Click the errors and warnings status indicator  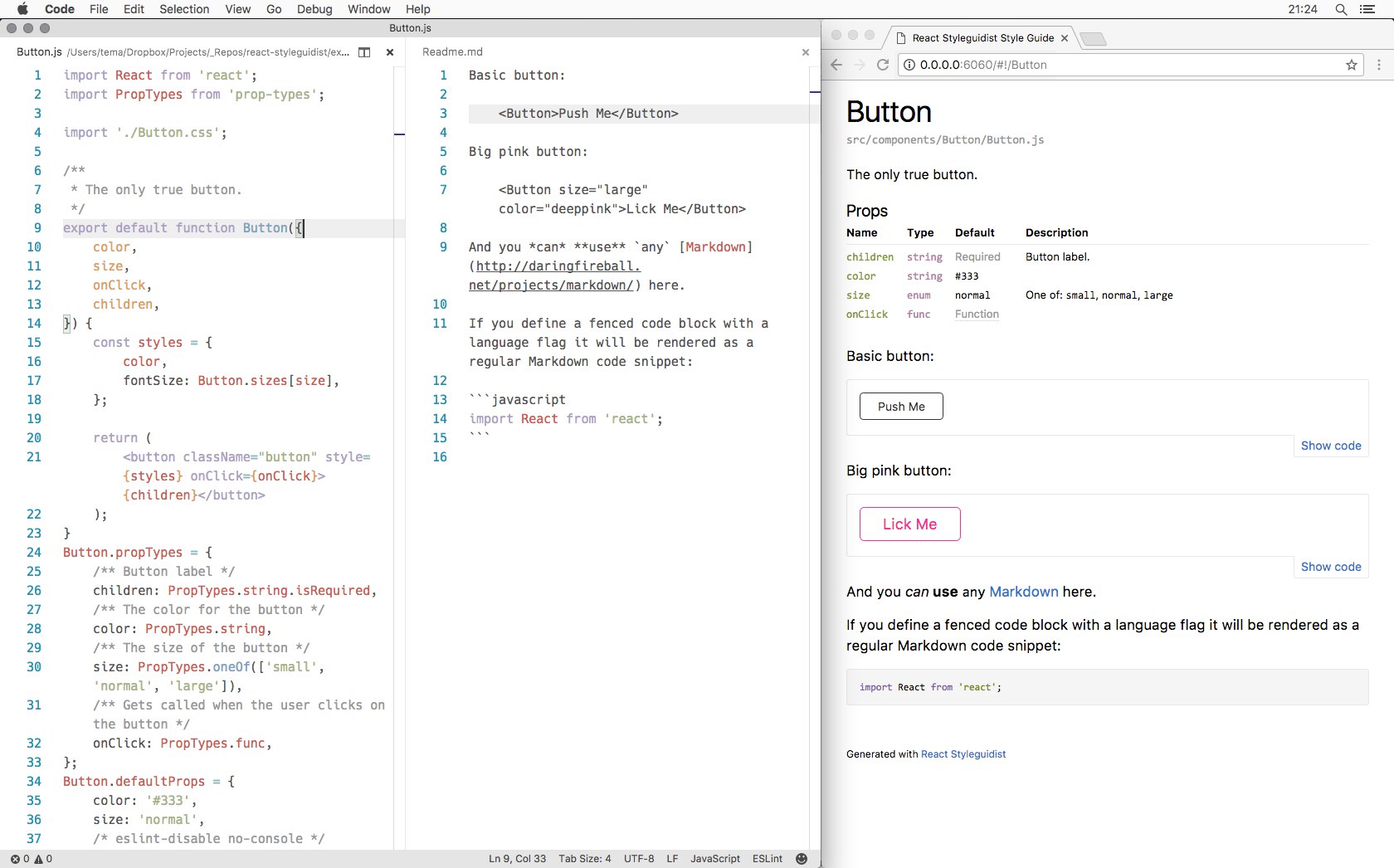31,859
